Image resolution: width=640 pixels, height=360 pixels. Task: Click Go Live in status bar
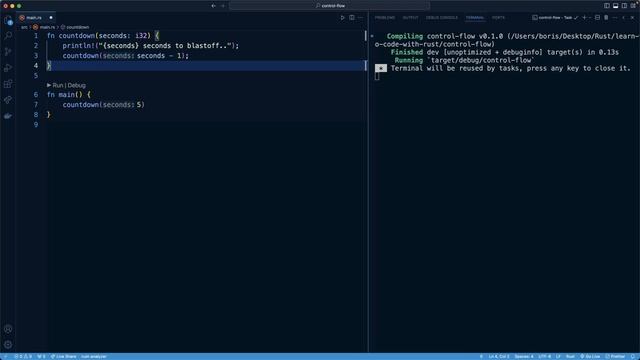click(x=590, y=356)
